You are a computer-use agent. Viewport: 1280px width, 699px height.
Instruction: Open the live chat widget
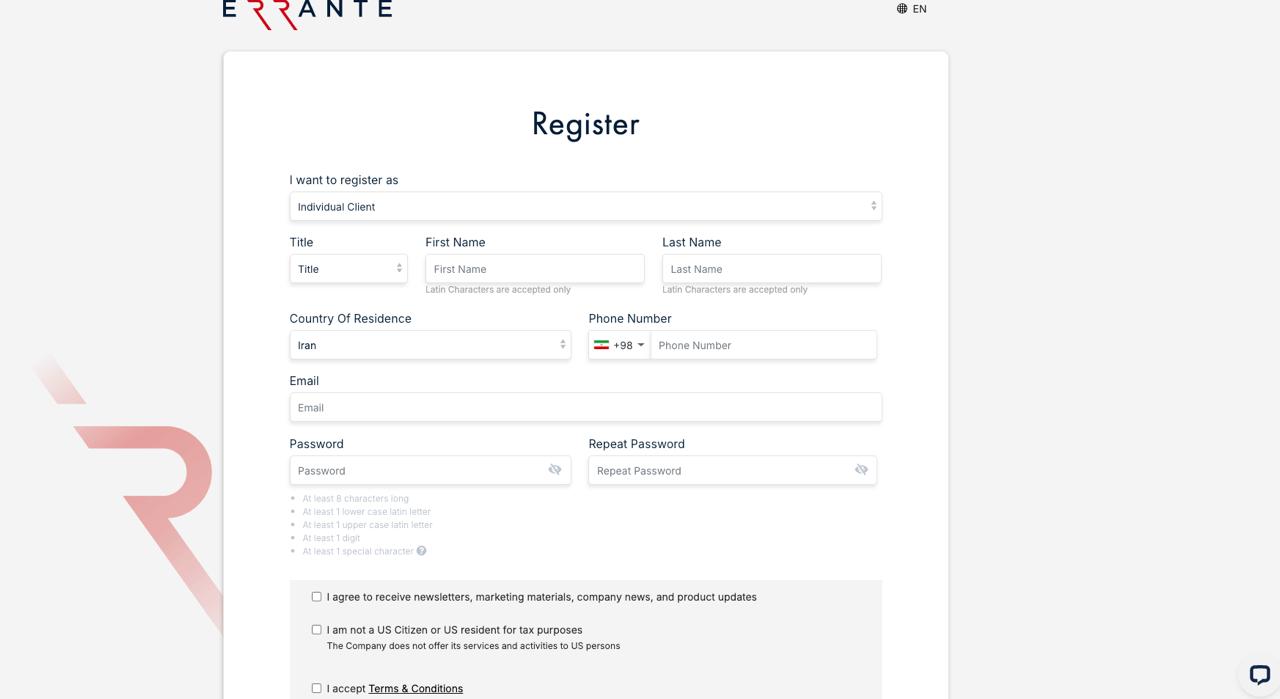1259,675
